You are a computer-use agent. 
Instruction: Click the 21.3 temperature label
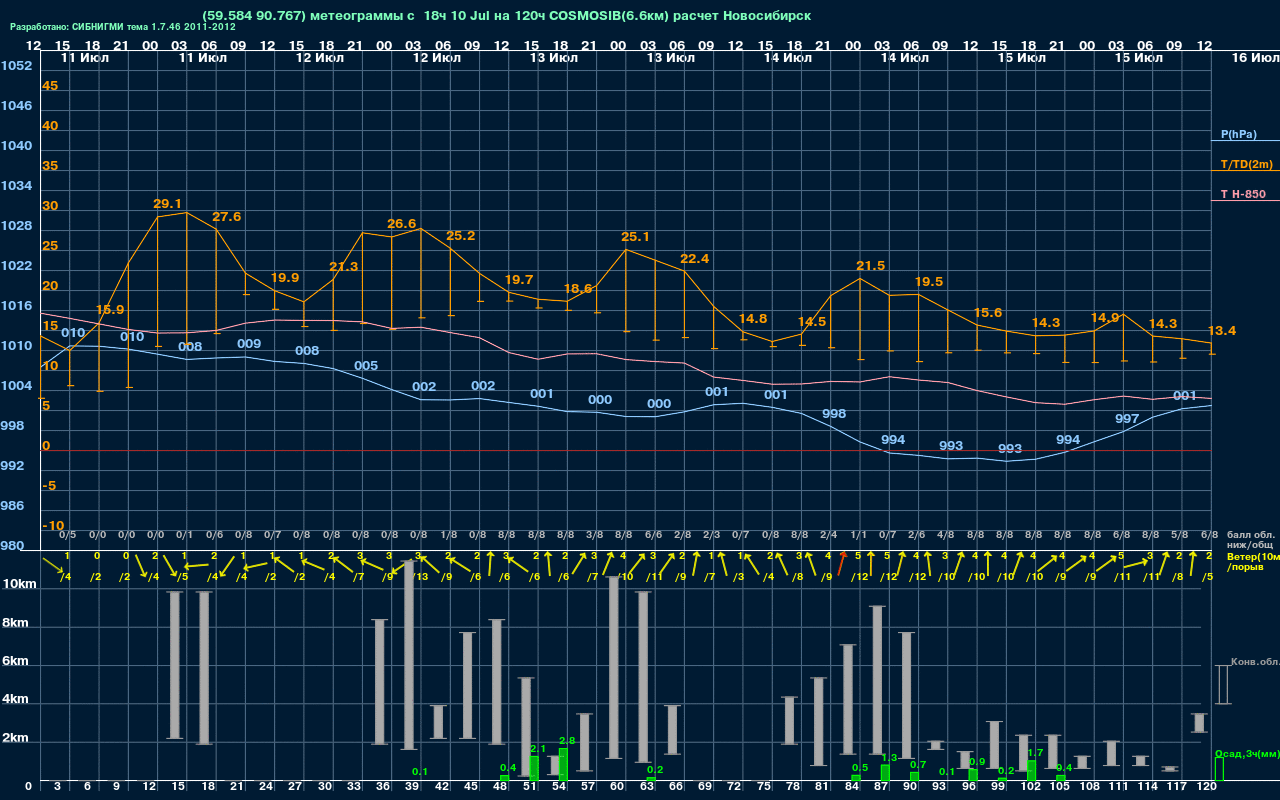pos(344,267)
